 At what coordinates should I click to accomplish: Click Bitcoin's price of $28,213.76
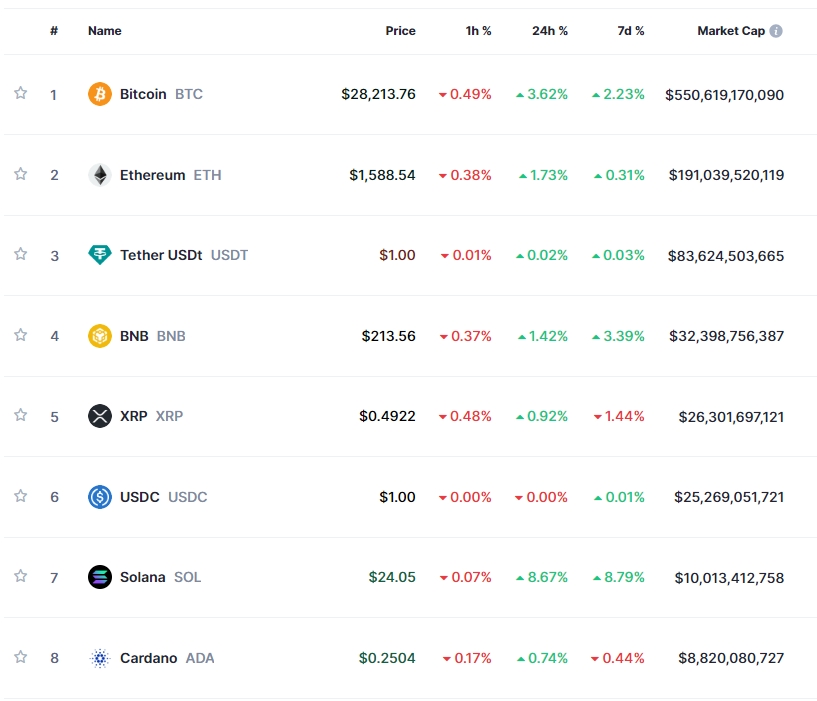click(378, 94)
